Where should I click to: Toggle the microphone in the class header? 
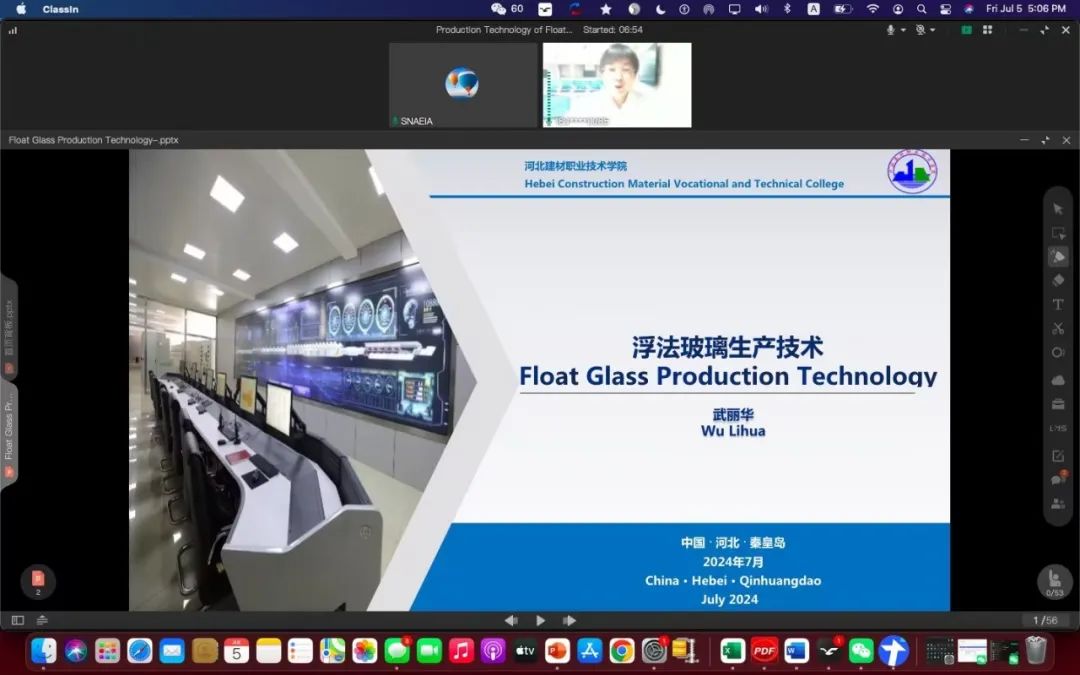pyautogui.click(x=891, y=30)
